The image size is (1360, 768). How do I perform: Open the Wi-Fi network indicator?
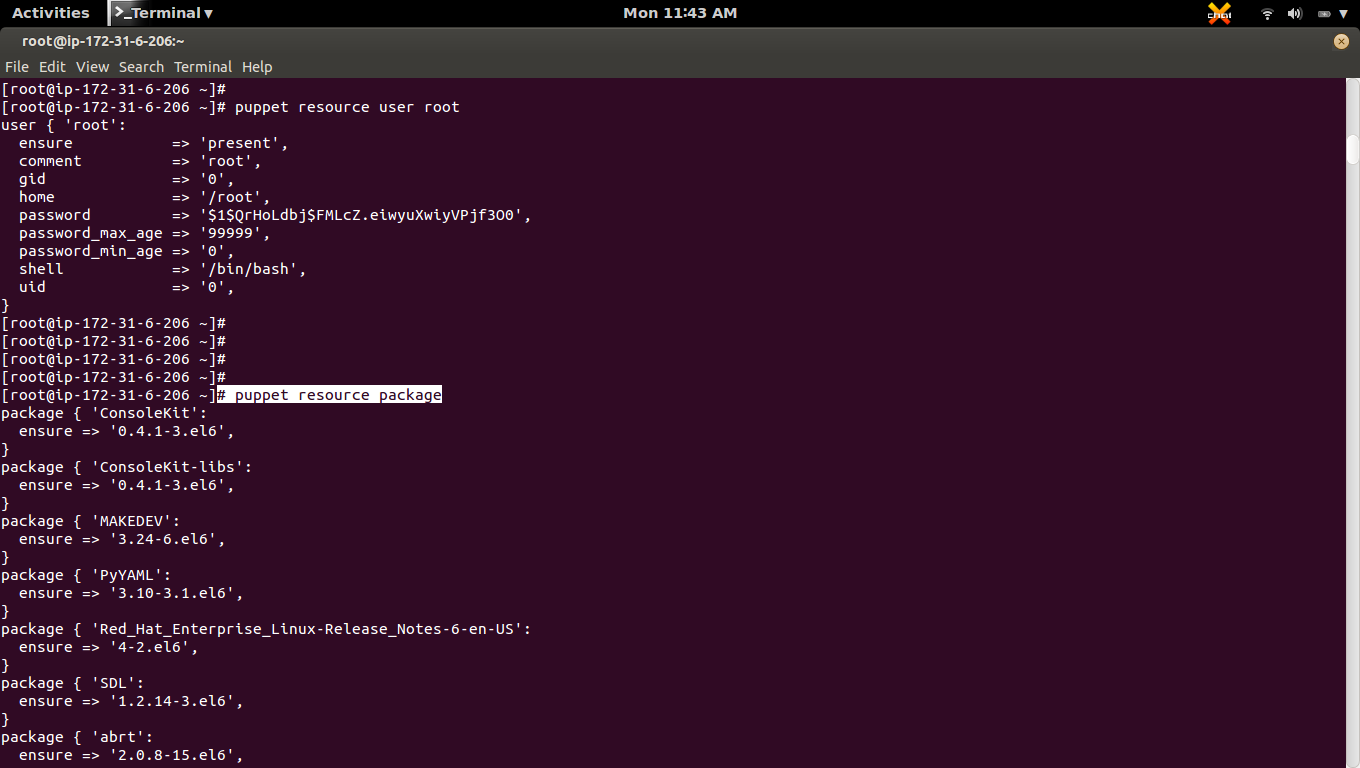[1267, 14]
